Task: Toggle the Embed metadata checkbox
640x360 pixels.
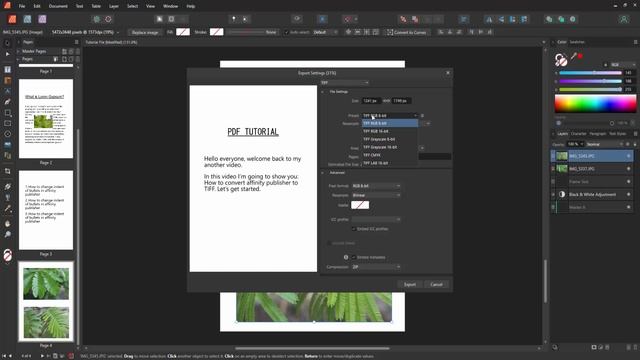Action: coord(354,258)
